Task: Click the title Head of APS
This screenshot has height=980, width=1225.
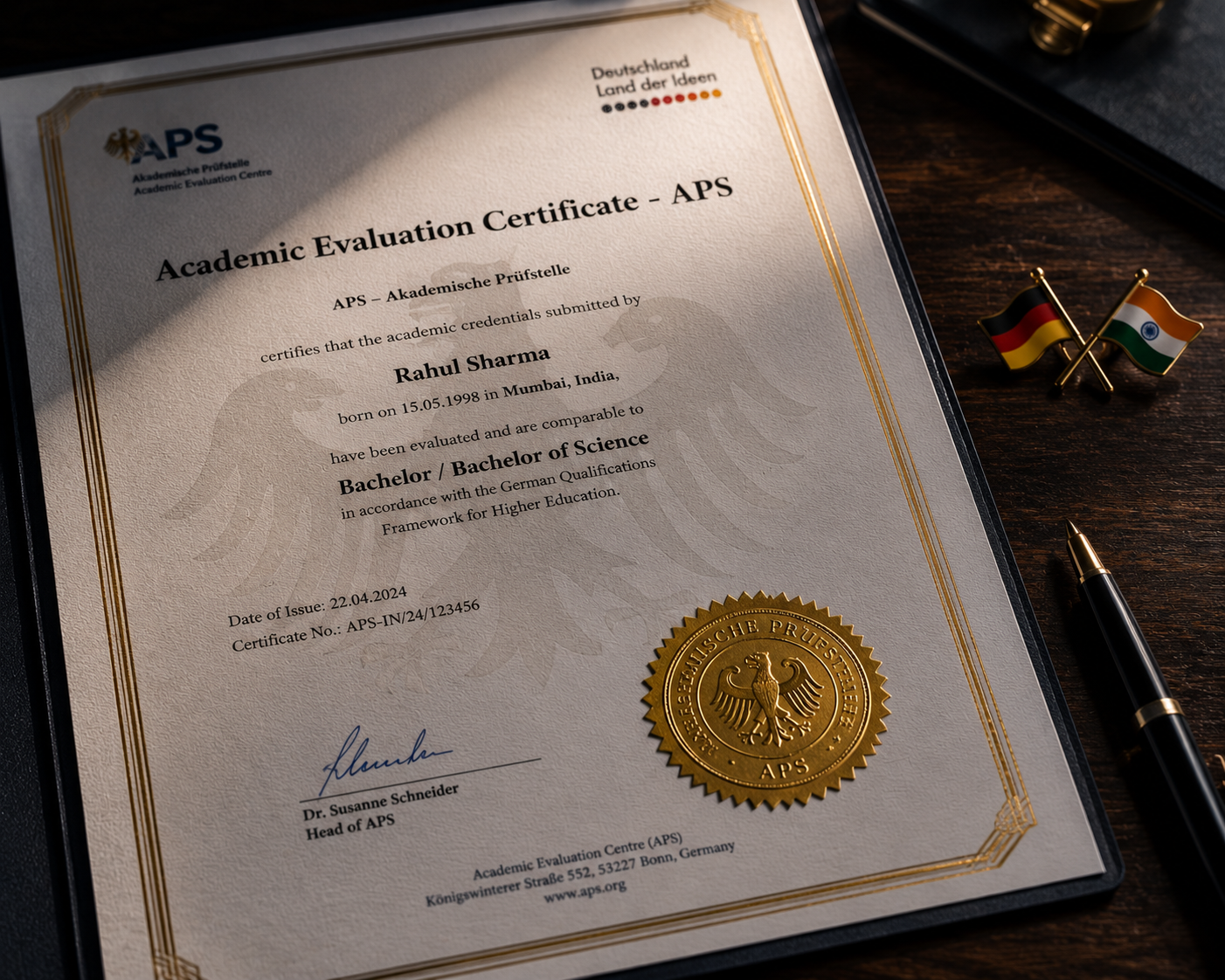Action: pos(350,826)
